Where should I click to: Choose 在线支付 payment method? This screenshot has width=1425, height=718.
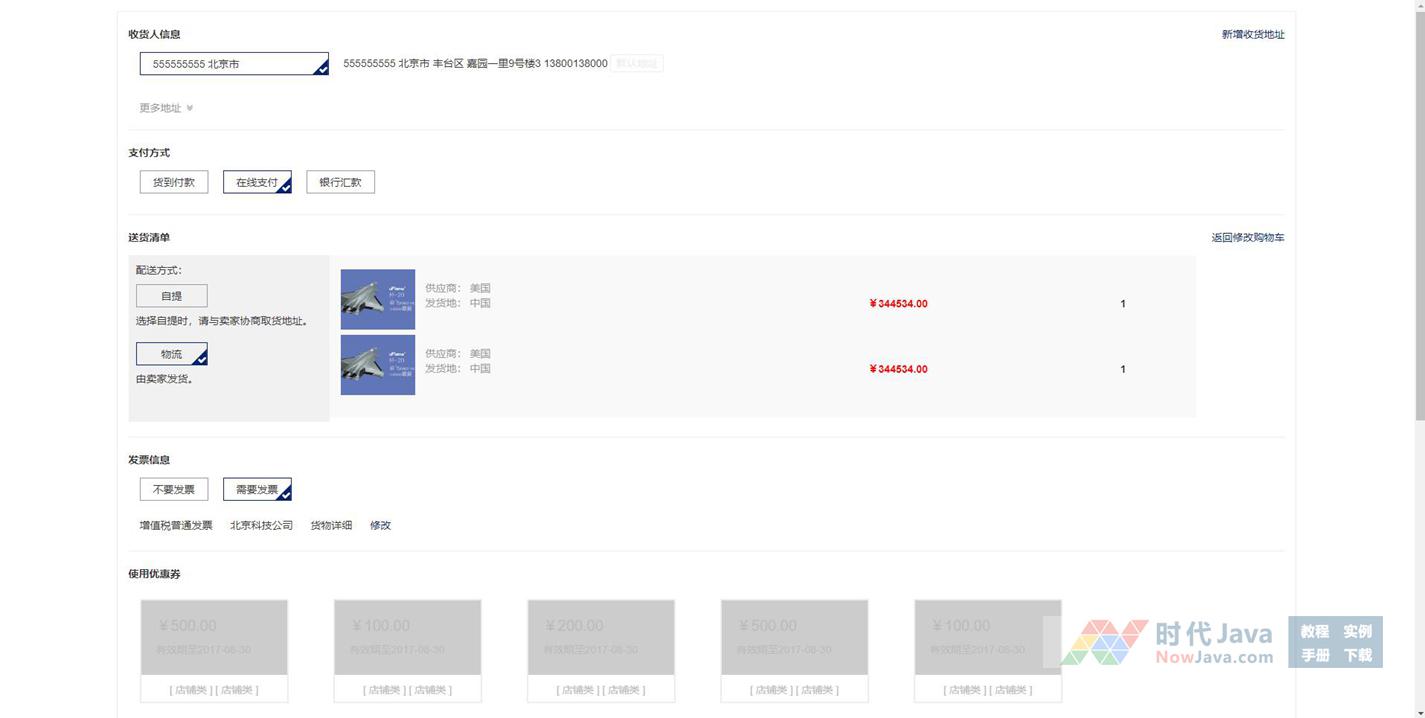point(257,182)
